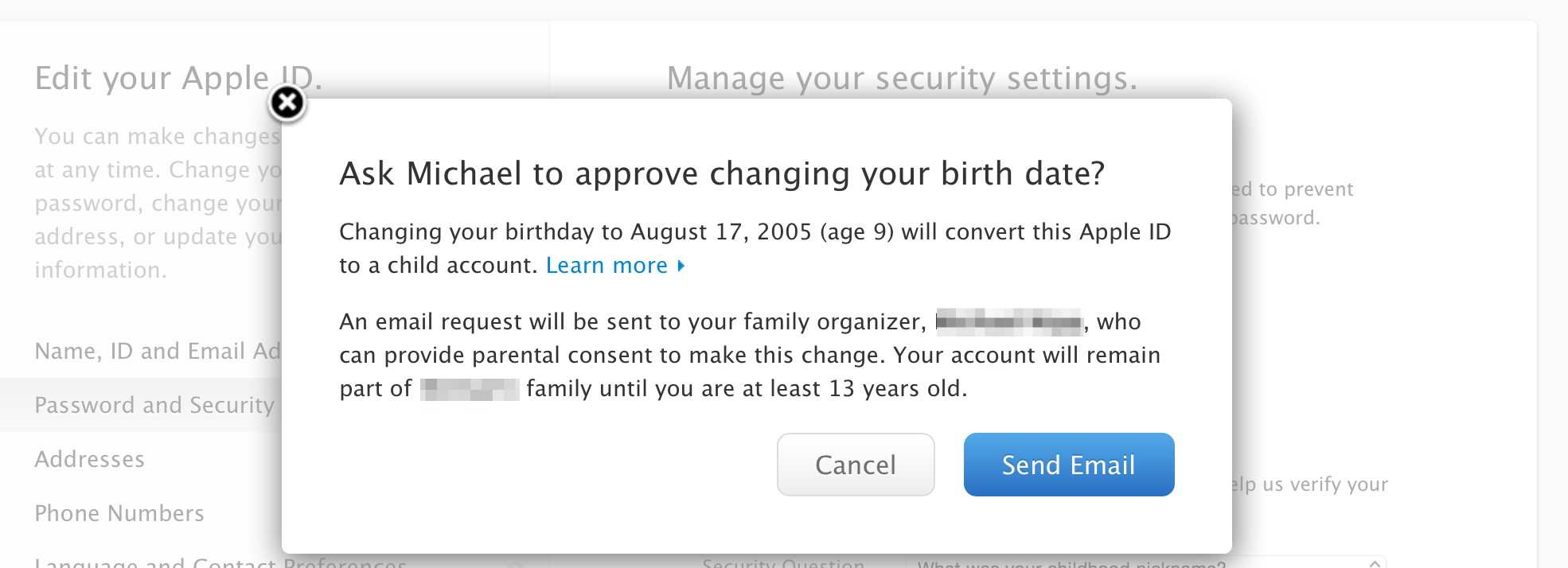Click the blurred family organizer name
The width and height of the screenshot is (1568, 568).
(x=1008, y=322)
